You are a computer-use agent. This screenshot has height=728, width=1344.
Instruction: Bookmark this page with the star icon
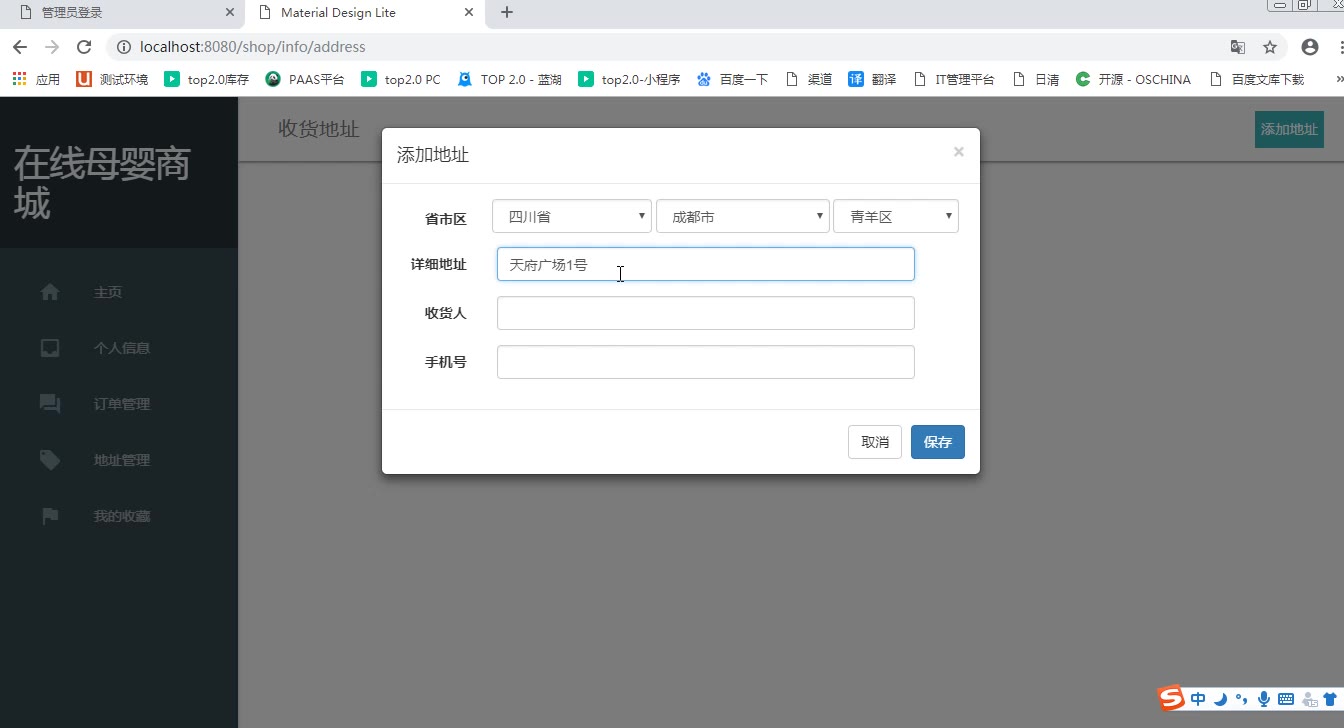pos(1270,47)
